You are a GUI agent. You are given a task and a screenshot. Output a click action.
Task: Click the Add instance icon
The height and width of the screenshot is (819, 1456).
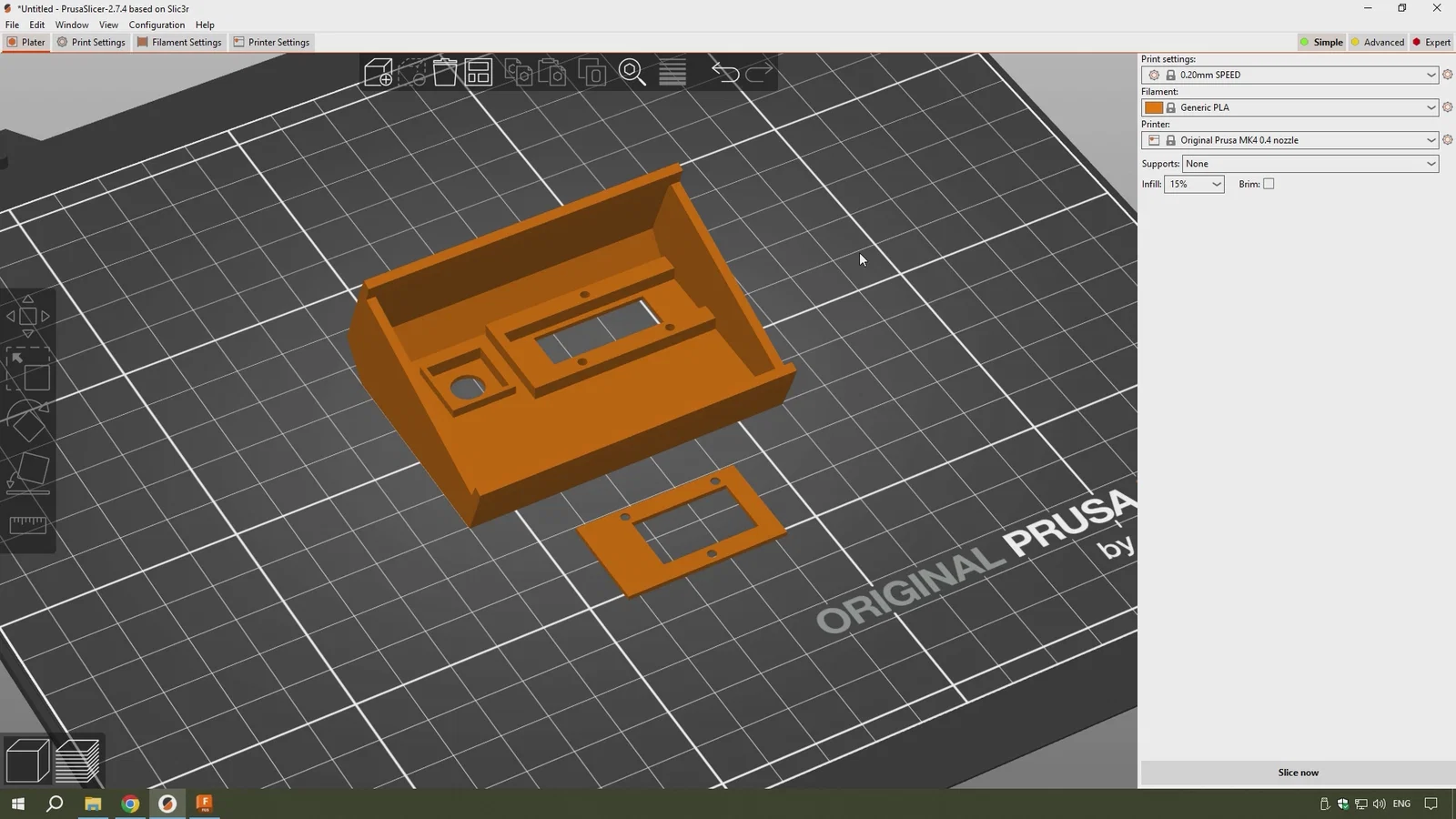tap(592, 72)
